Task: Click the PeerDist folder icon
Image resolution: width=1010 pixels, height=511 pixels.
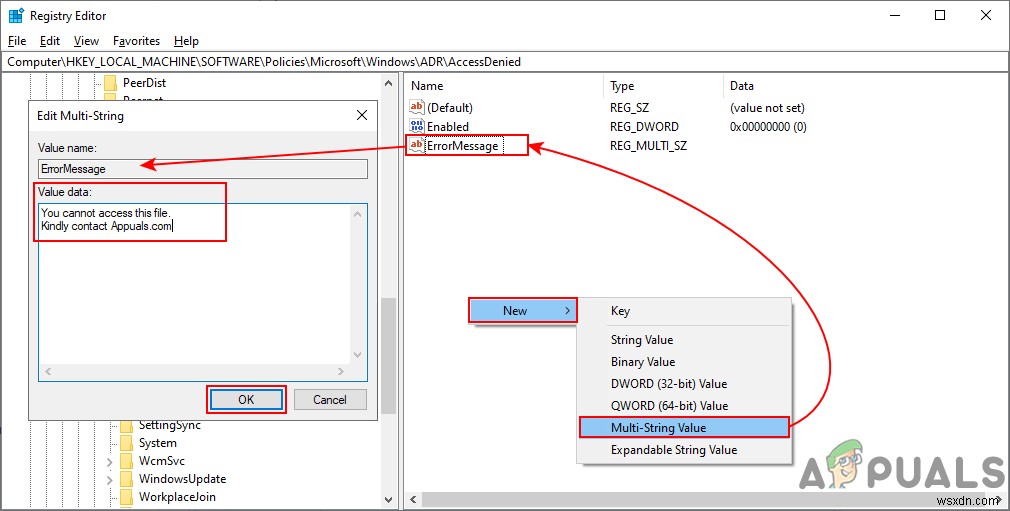Action: tap(110, 82)
